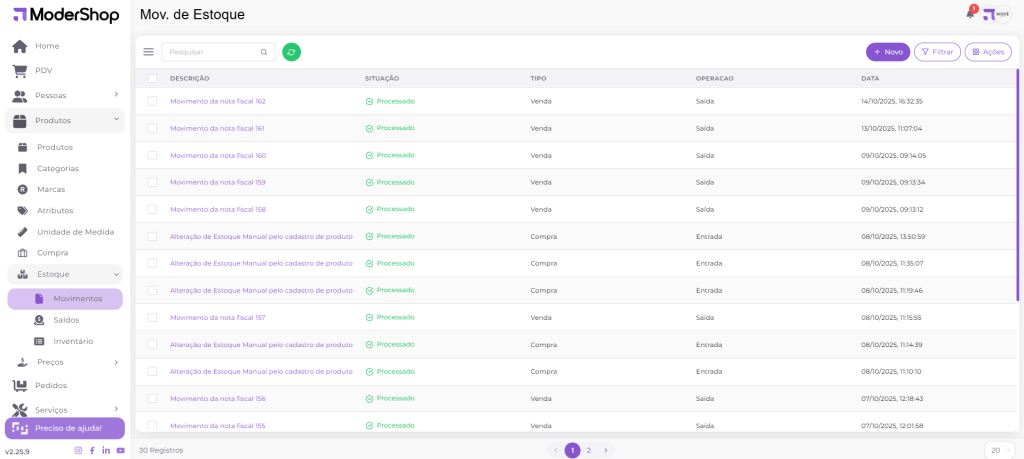Open the rows-per-page dropdown showing 20
Viewport: 1024px width, 459px height.
(998, 450)
